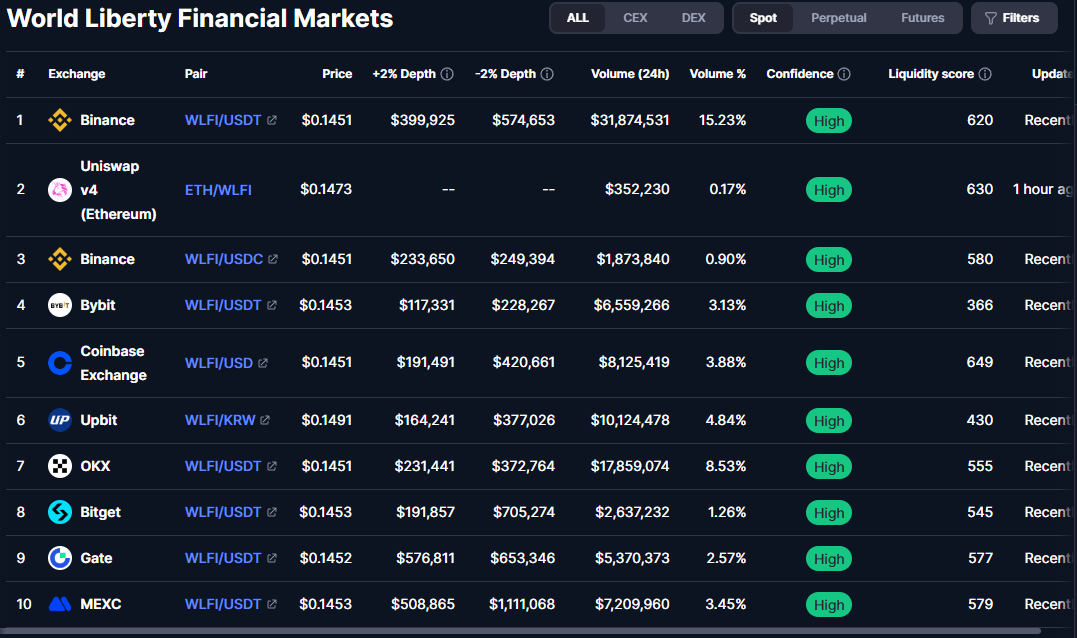Click the Uniswap v4 unicorn logo
The width and height of the screenshot is (1077, 638).
coord(60,190)
